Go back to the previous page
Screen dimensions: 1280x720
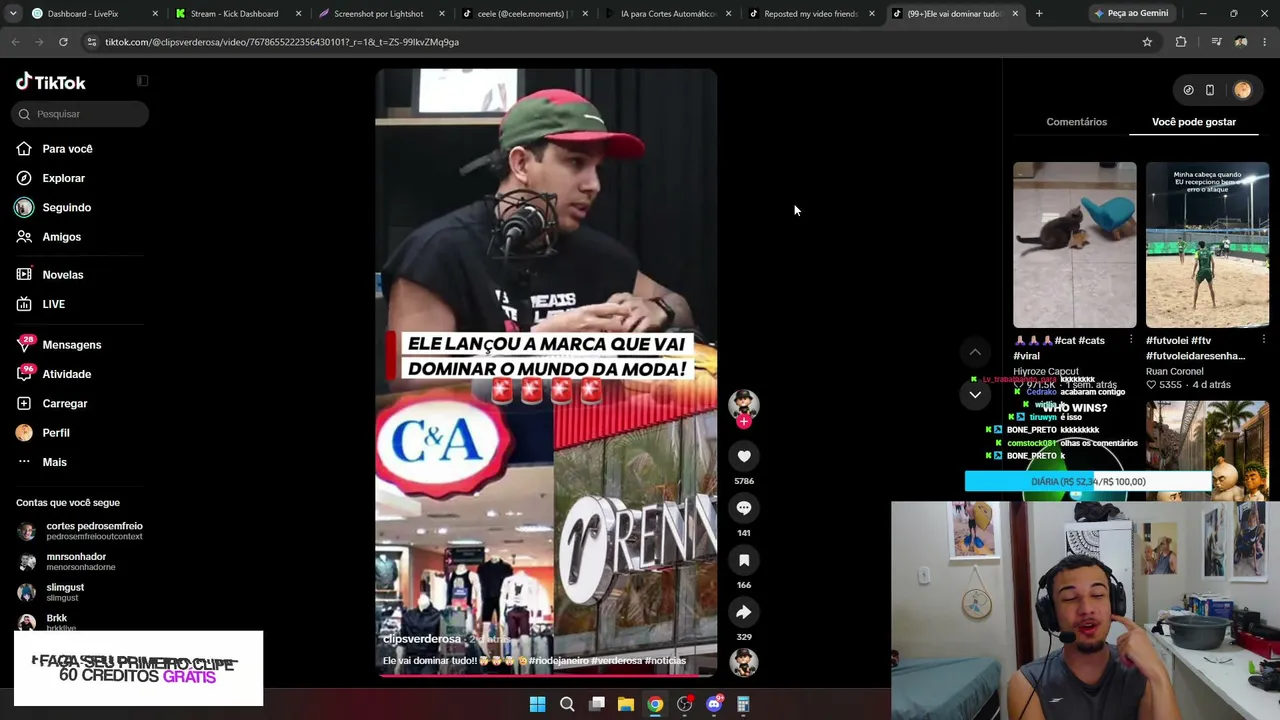[x=15, y=42]
